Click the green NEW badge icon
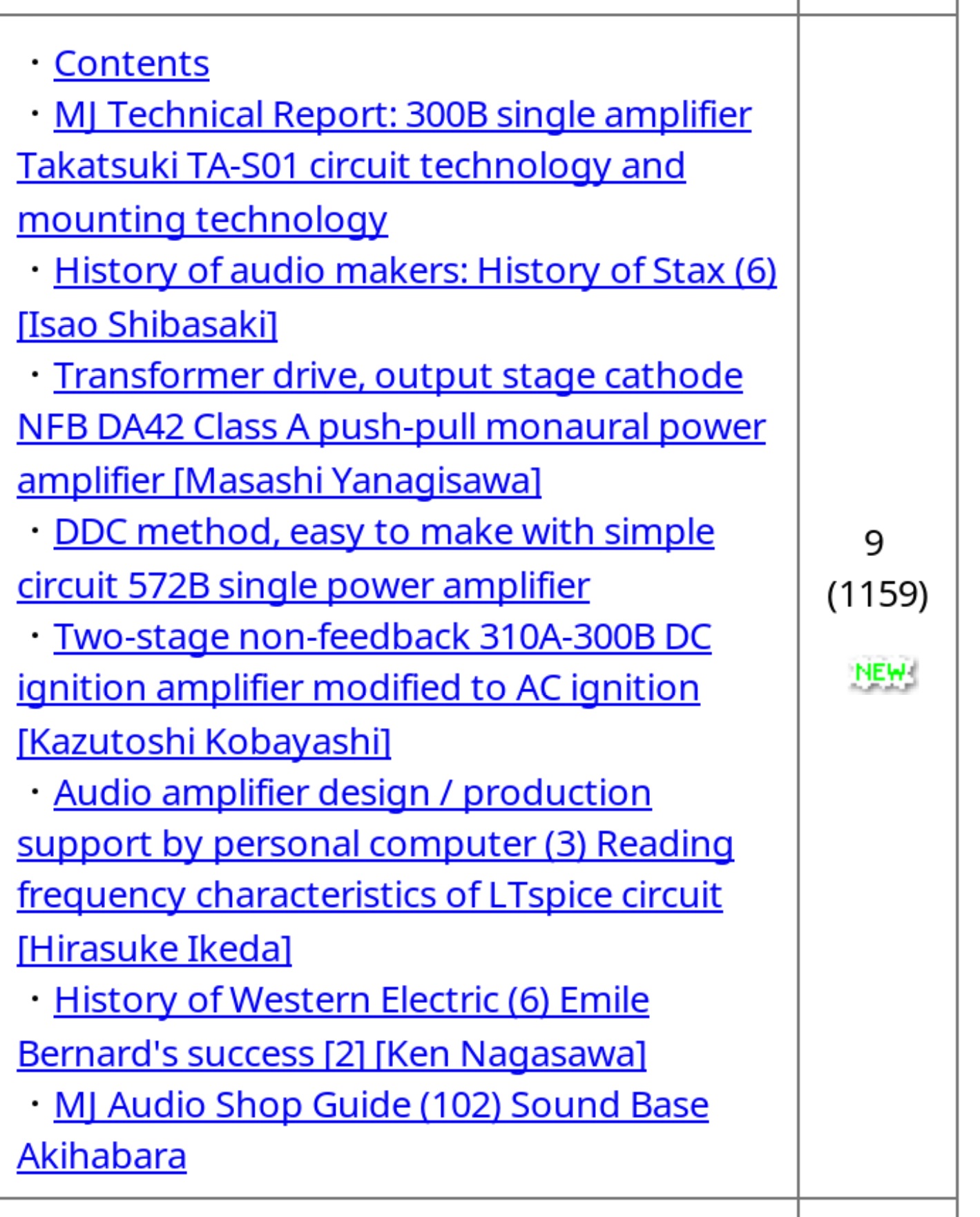 tap(881, 673)
